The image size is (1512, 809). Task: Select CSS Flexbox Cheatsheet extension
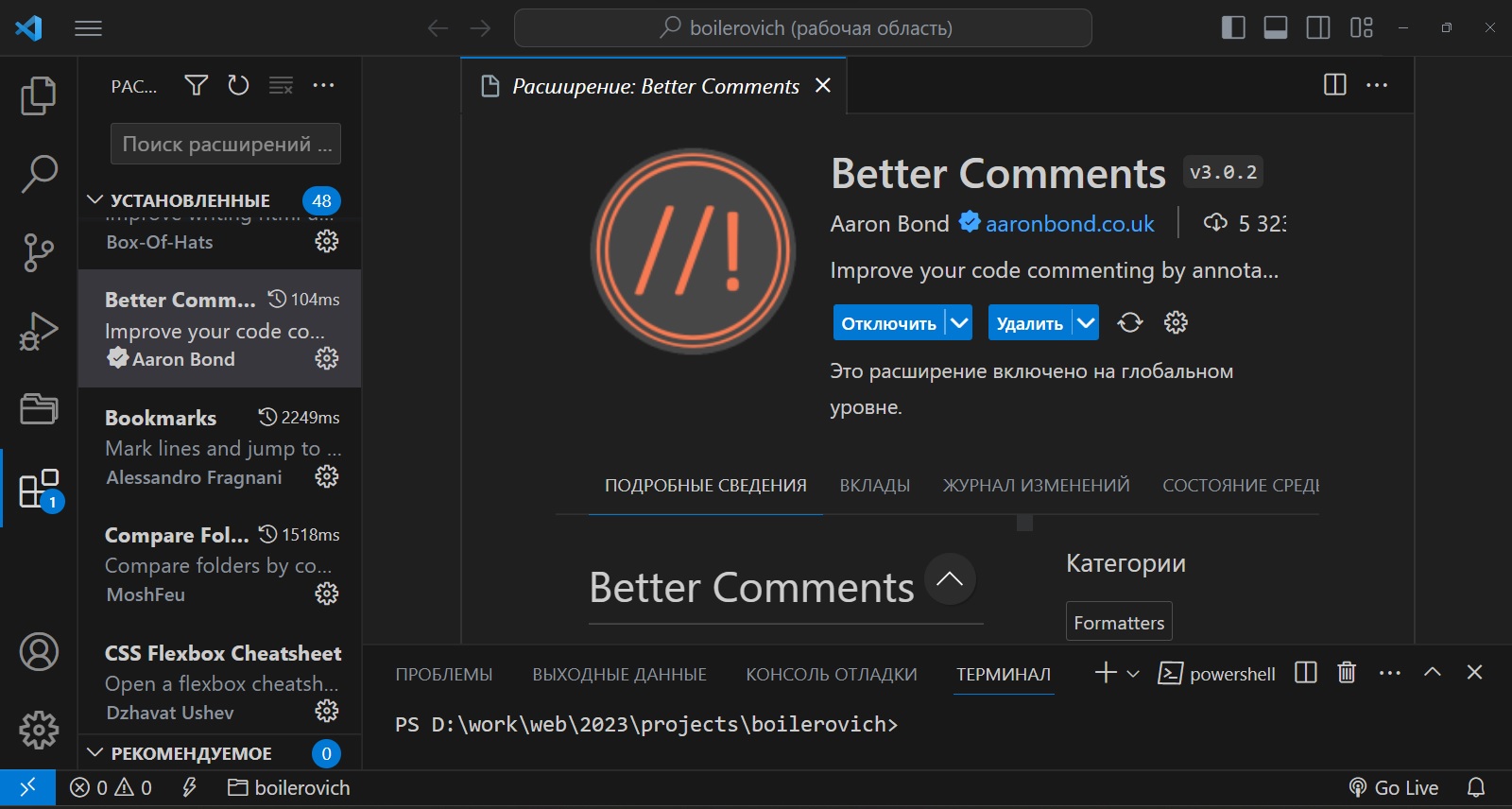coord(219,680)
